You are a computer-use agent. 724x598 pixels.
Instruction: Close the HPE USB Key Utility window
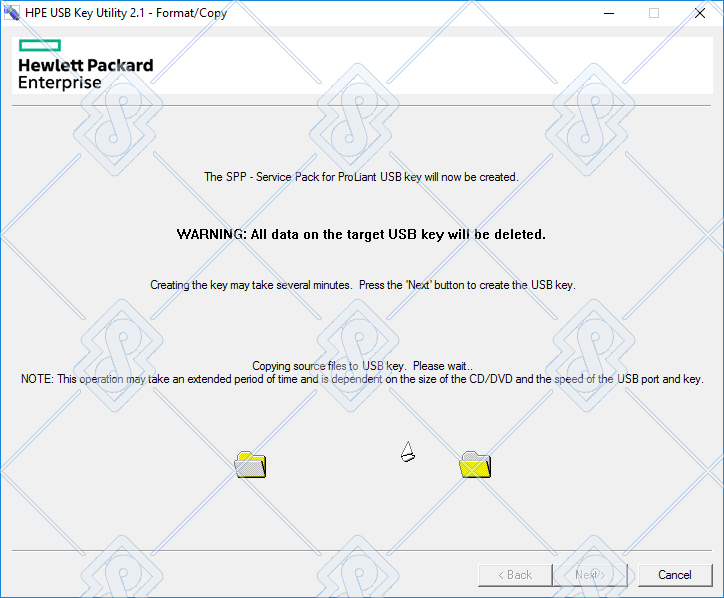[700, 13]
